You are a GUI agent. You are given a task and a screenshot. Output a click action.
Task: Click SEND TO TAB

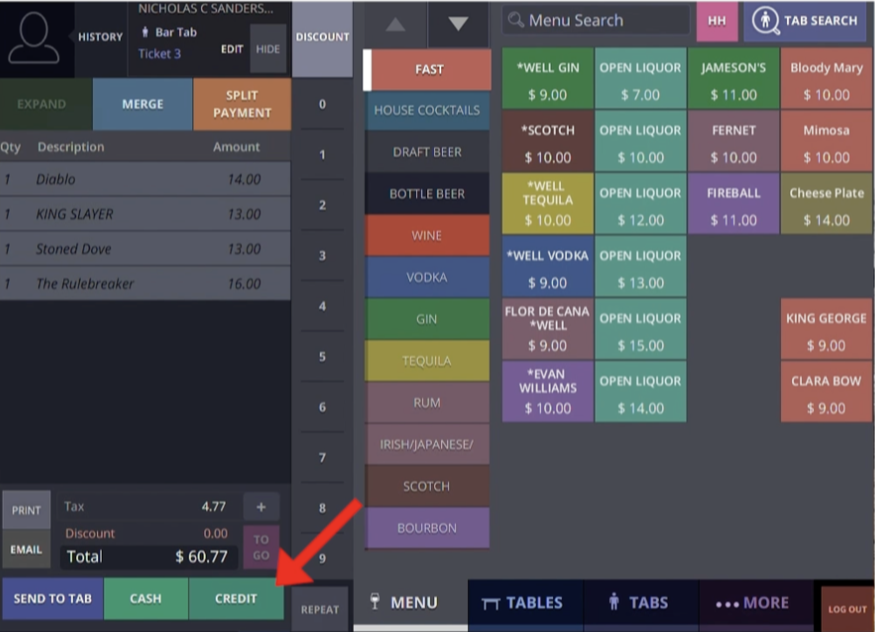pos(53,599)
